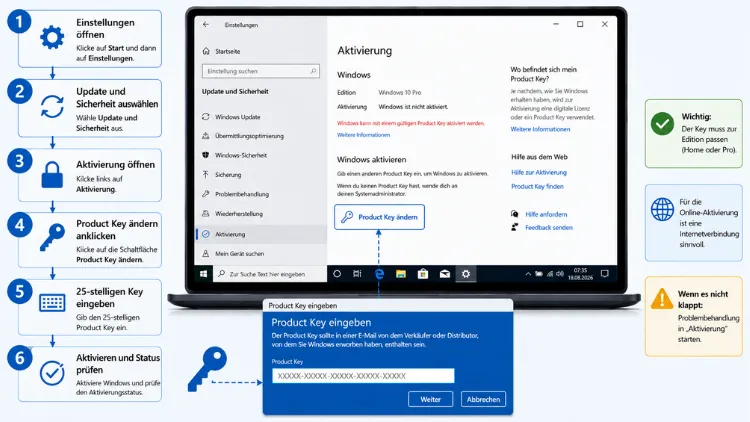The width and height of the screenshot is (750, 422).
Task: Click Weiter in Product Key dialog
Action: pyautogui.click(x=430, y=399)
